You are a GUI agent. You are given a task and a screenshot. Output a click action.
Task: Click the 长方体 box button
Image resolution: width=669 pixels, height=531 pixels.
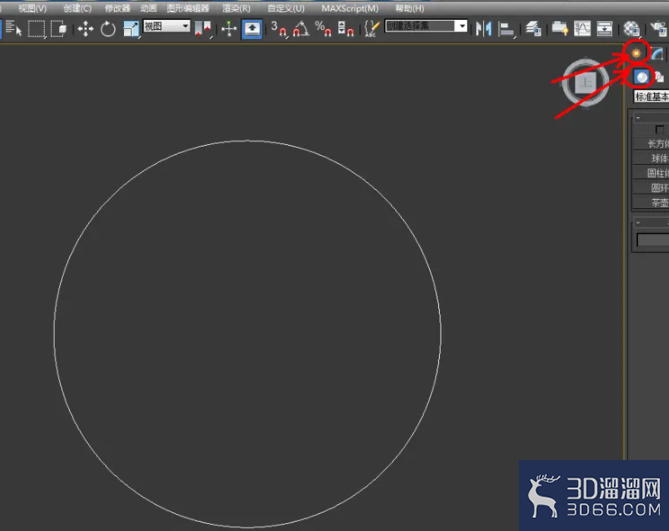click(652, 144)
